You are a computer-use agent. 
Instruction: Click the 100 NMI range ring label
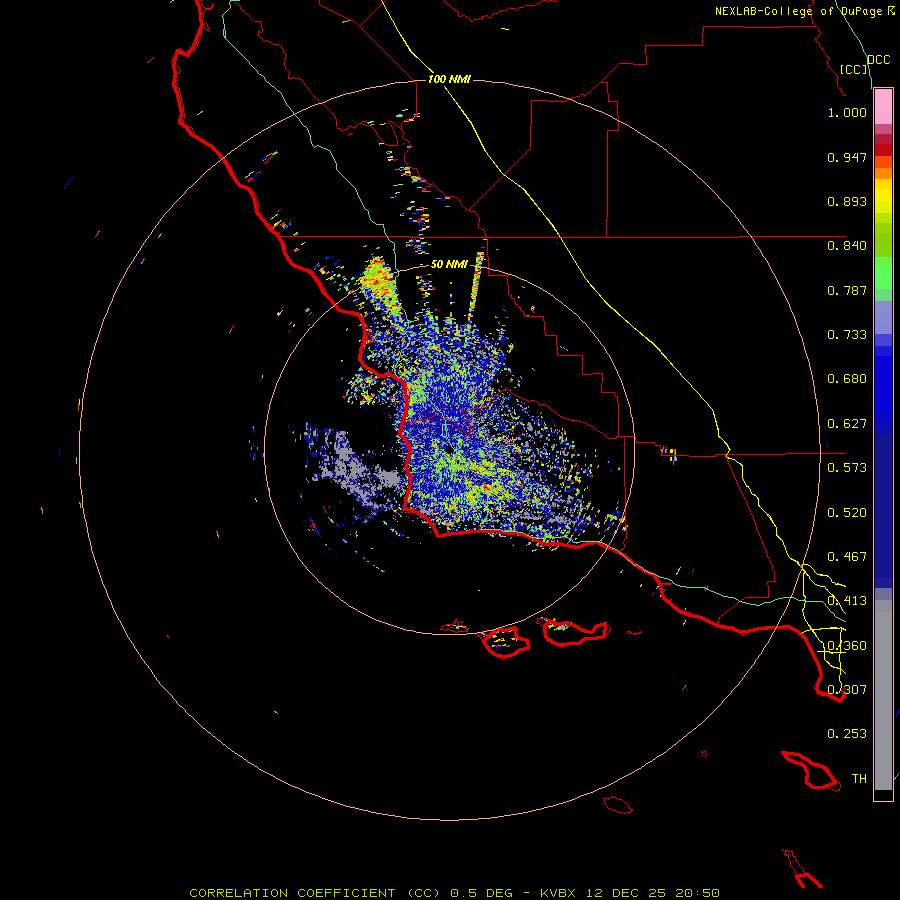[x=449, y=79]
